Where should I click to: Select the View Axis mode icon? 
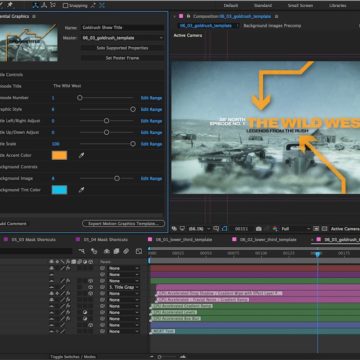click(x=53, y=5)
